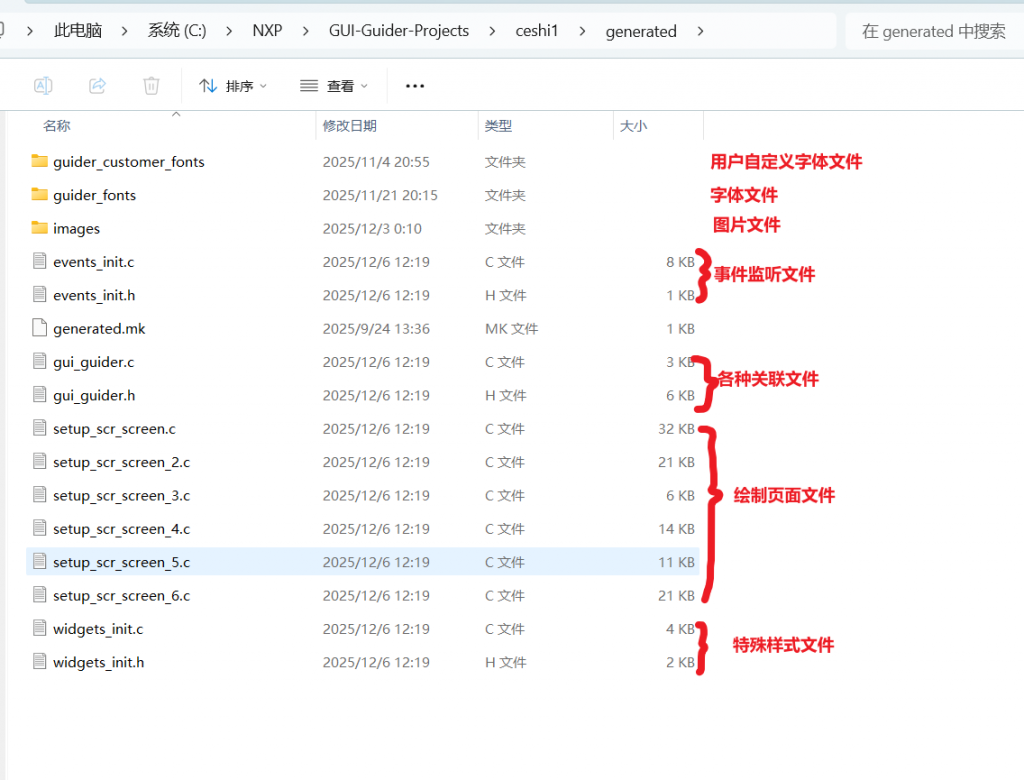Click the generated.mk file icon
This screenshot has width=1024, height=780.
coord(40,329)
